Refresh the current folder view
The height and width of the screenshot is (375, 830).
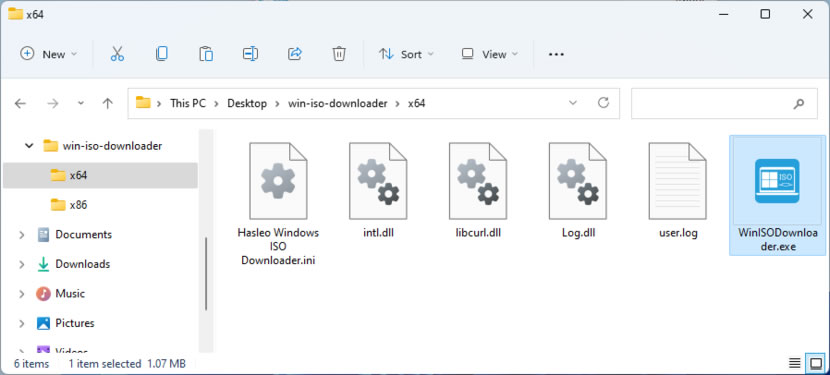603,103
